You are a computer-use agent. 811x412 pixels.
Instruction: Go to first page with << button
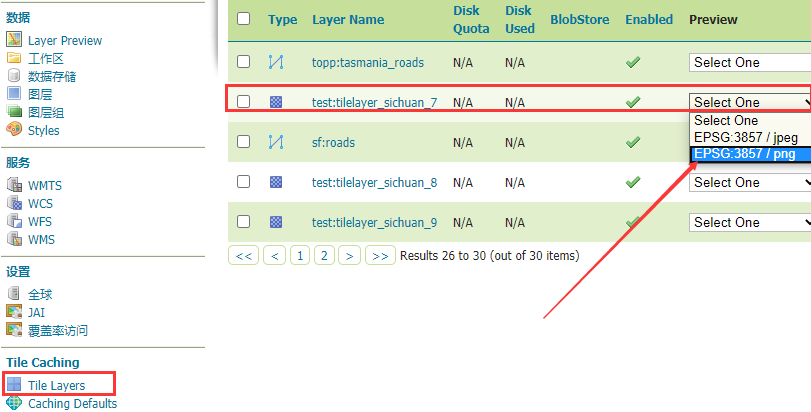(244, 255)
